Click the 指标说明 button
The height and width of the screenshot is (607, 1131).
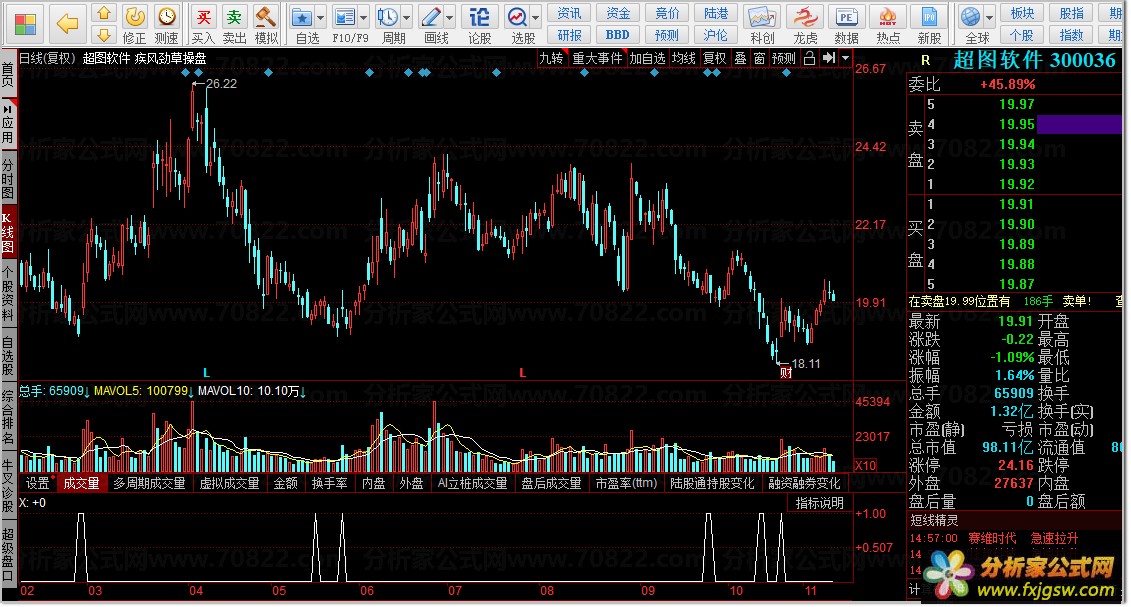[x=819, y=503]
